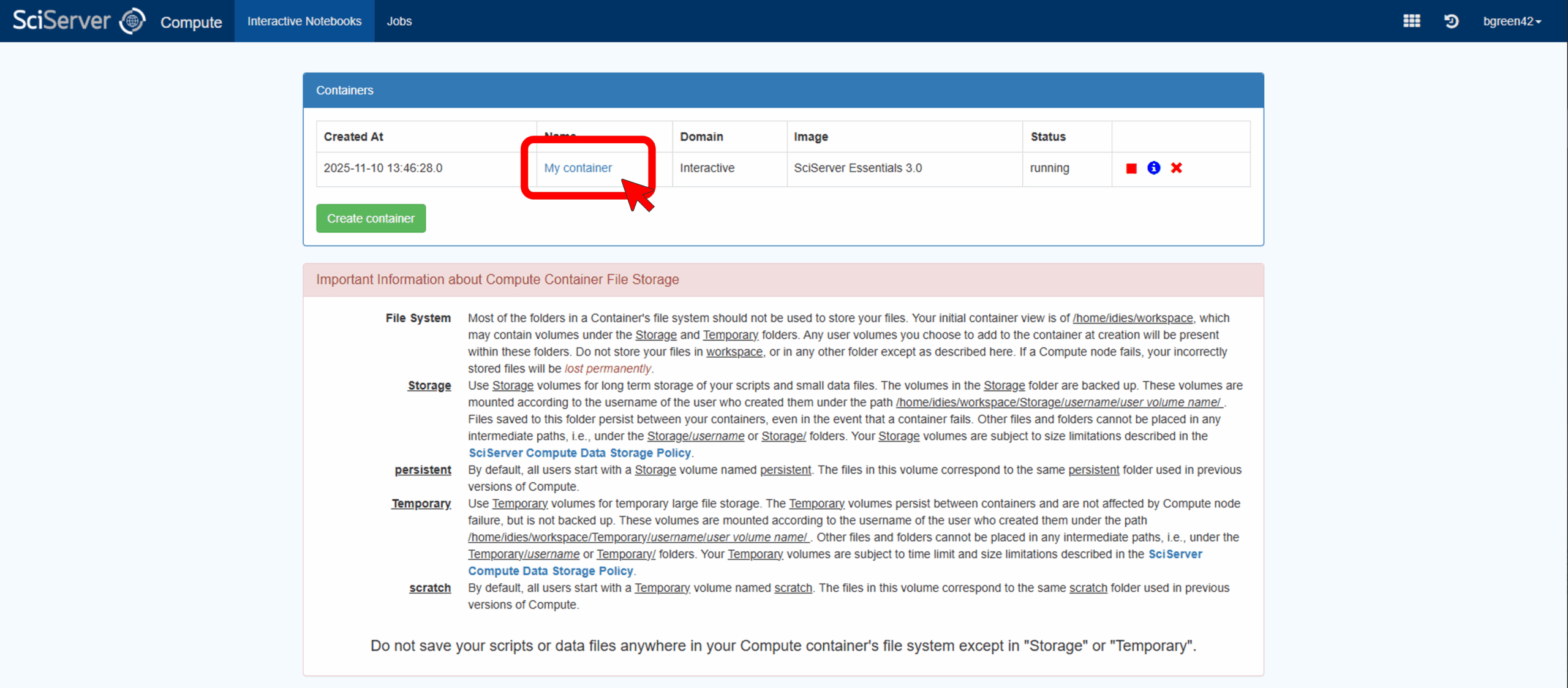Open the apps grid icon in header
The image size is (1568, 688).
1411,21
